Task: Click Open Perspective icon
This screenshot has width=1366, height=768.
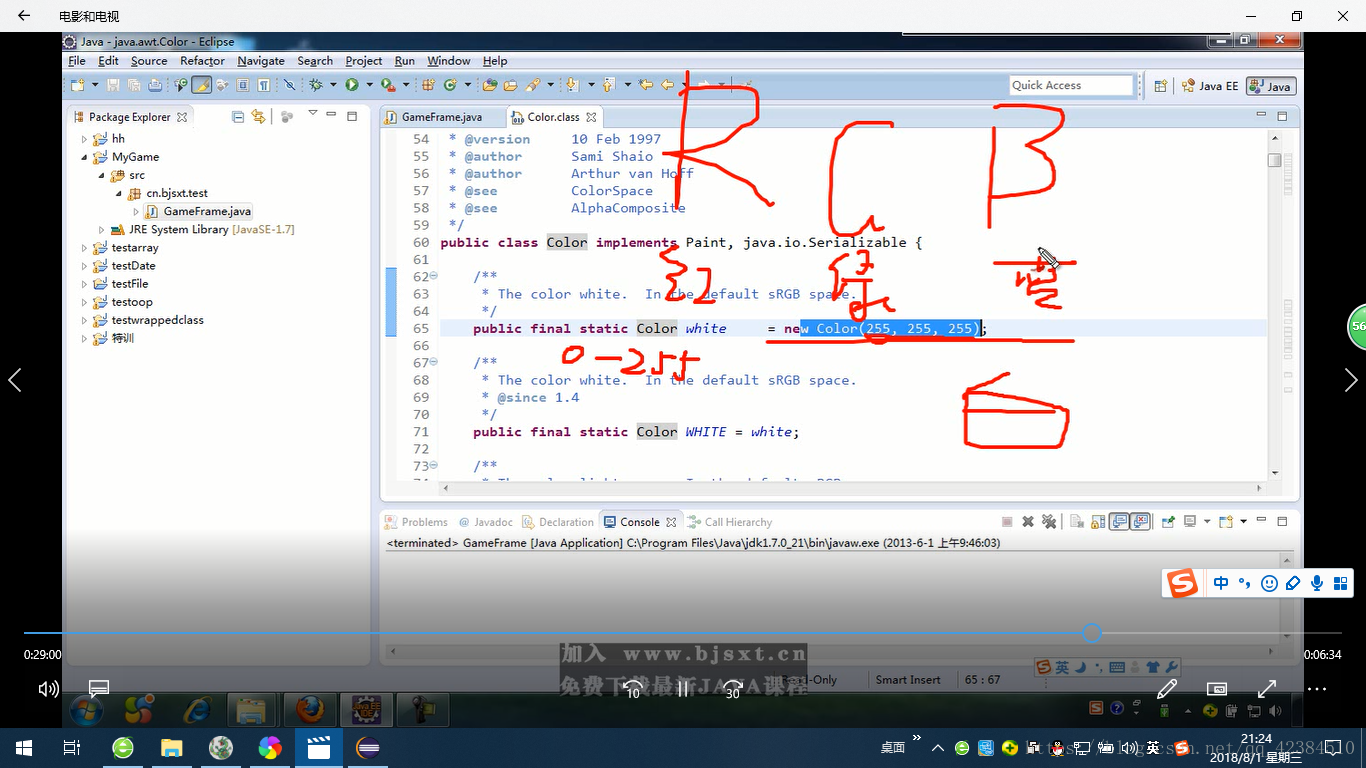Action: 1160,86
